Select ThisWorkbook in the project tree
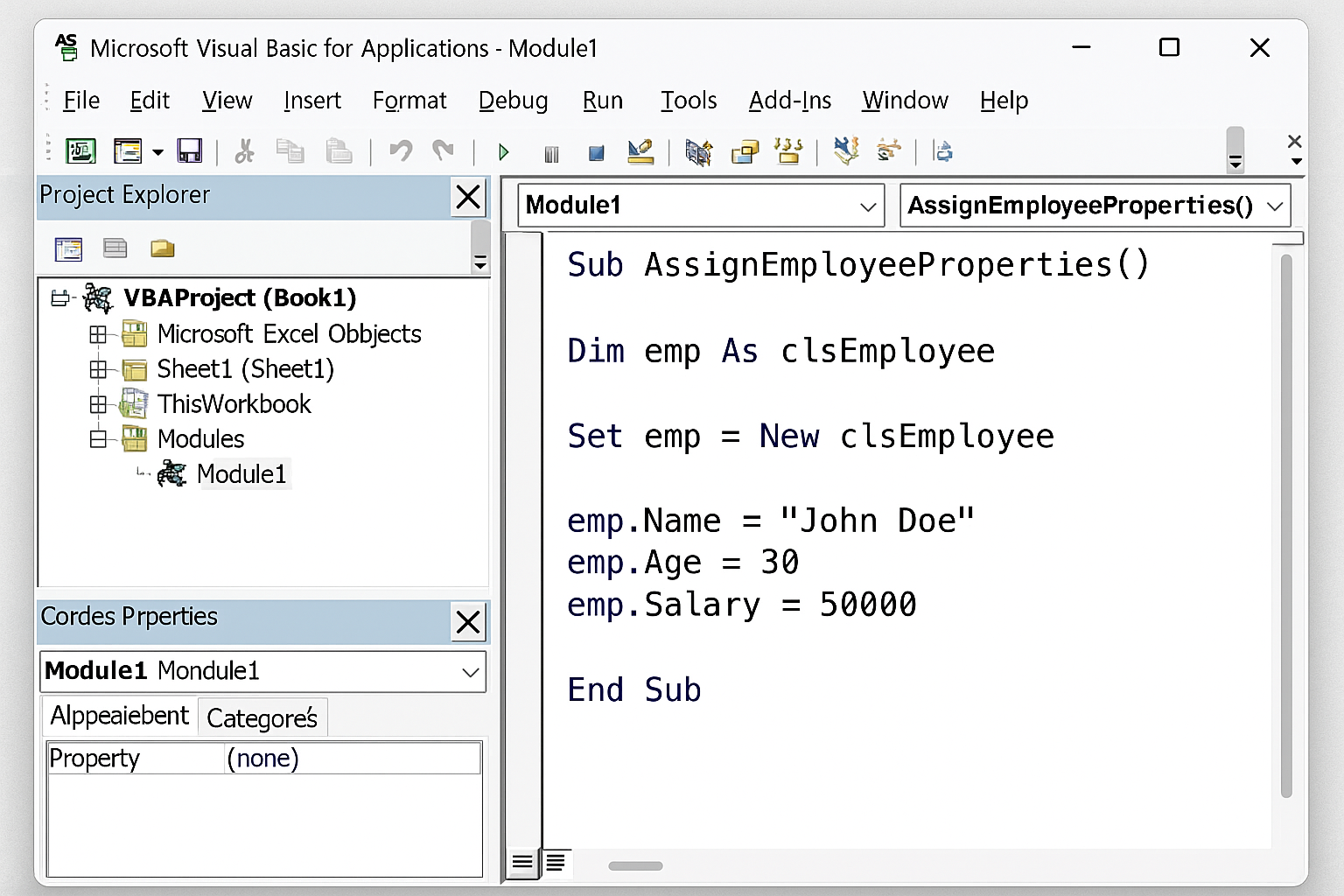The width and height of the screenshot is (1344, 896). tap(234, 404)
